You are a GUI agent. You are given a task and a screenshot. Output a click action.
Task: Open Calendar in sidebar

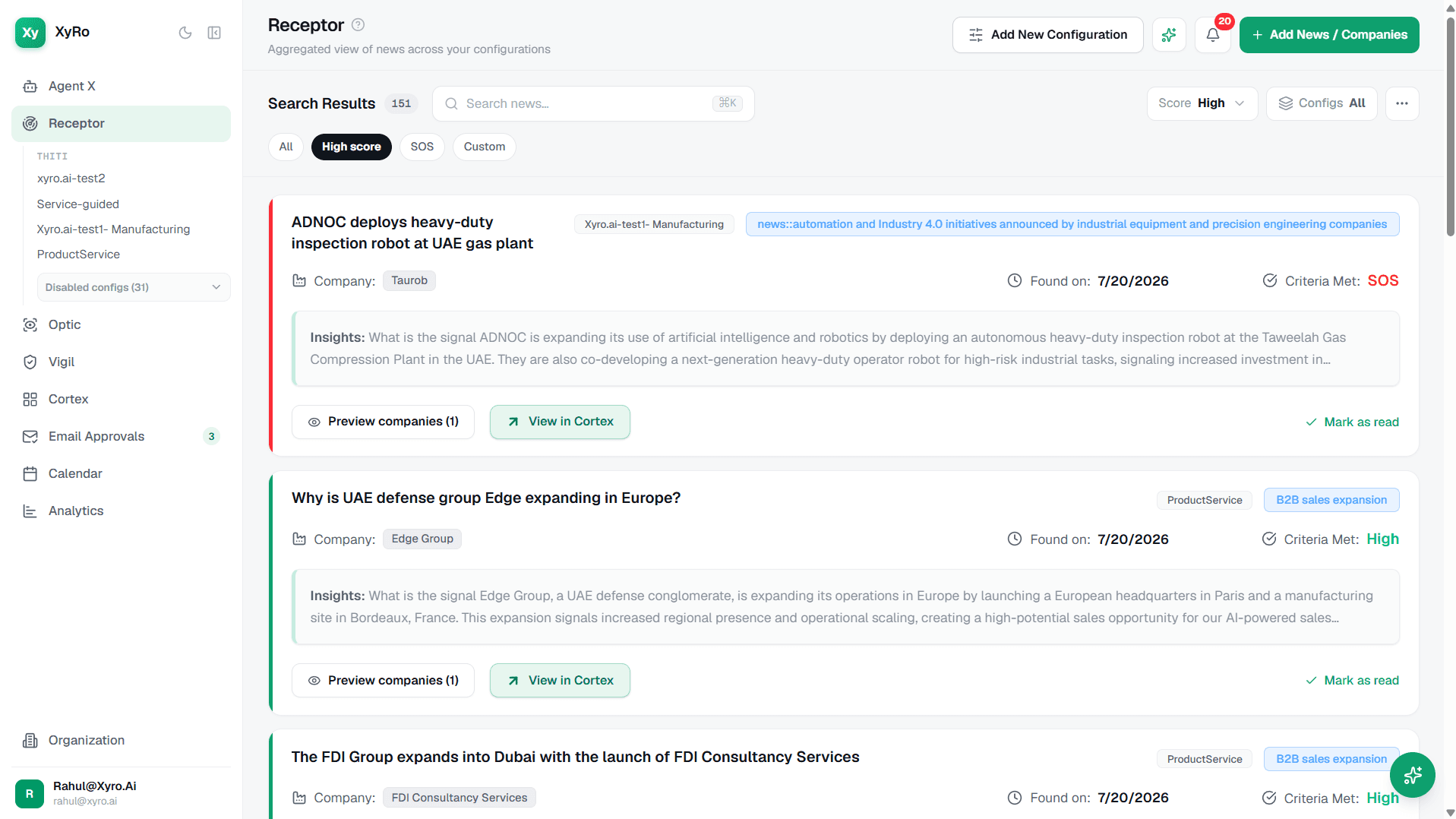click(x=121, y=473)
